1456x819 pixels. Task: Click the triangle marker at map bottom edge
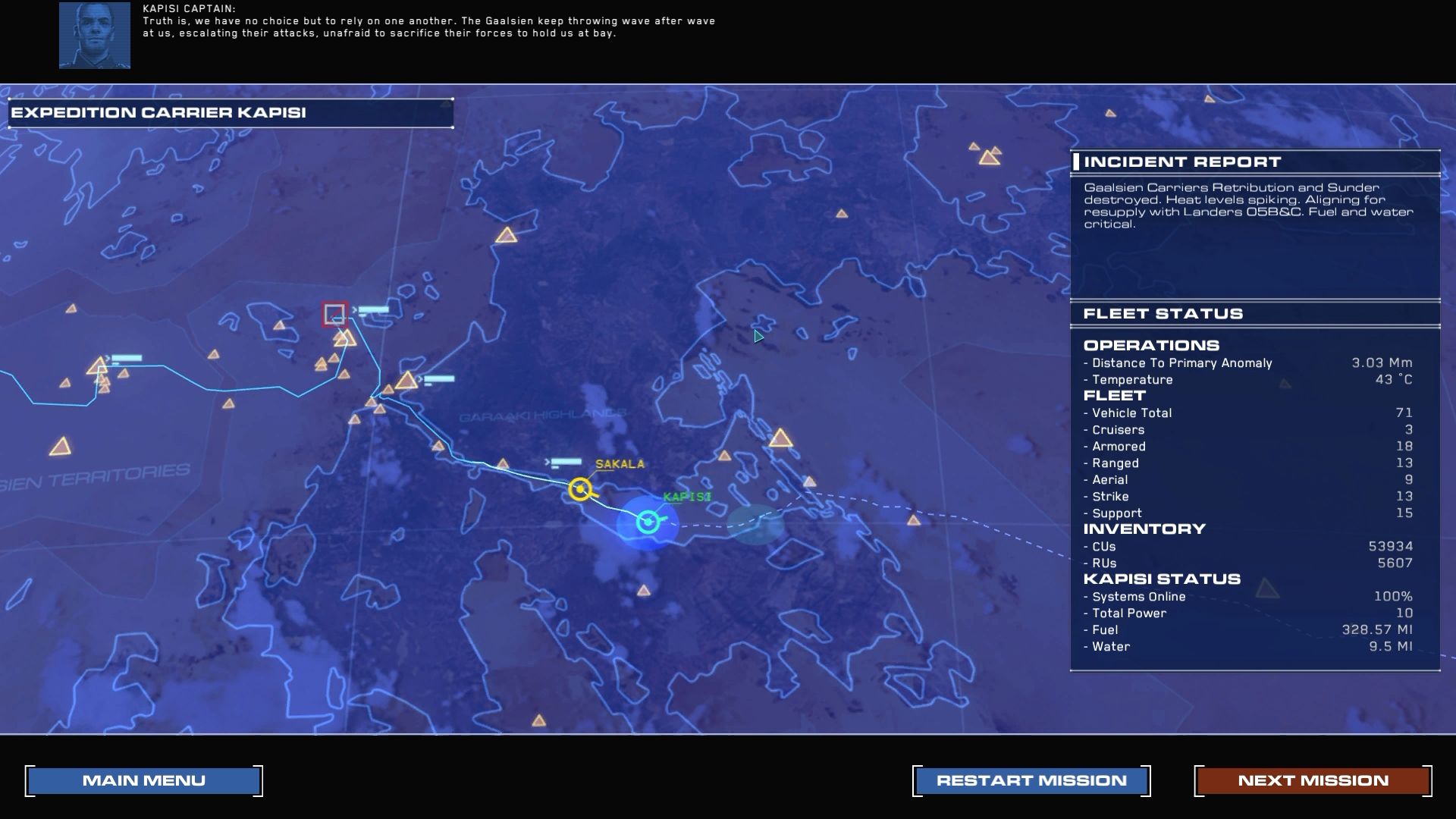[538, 720]
